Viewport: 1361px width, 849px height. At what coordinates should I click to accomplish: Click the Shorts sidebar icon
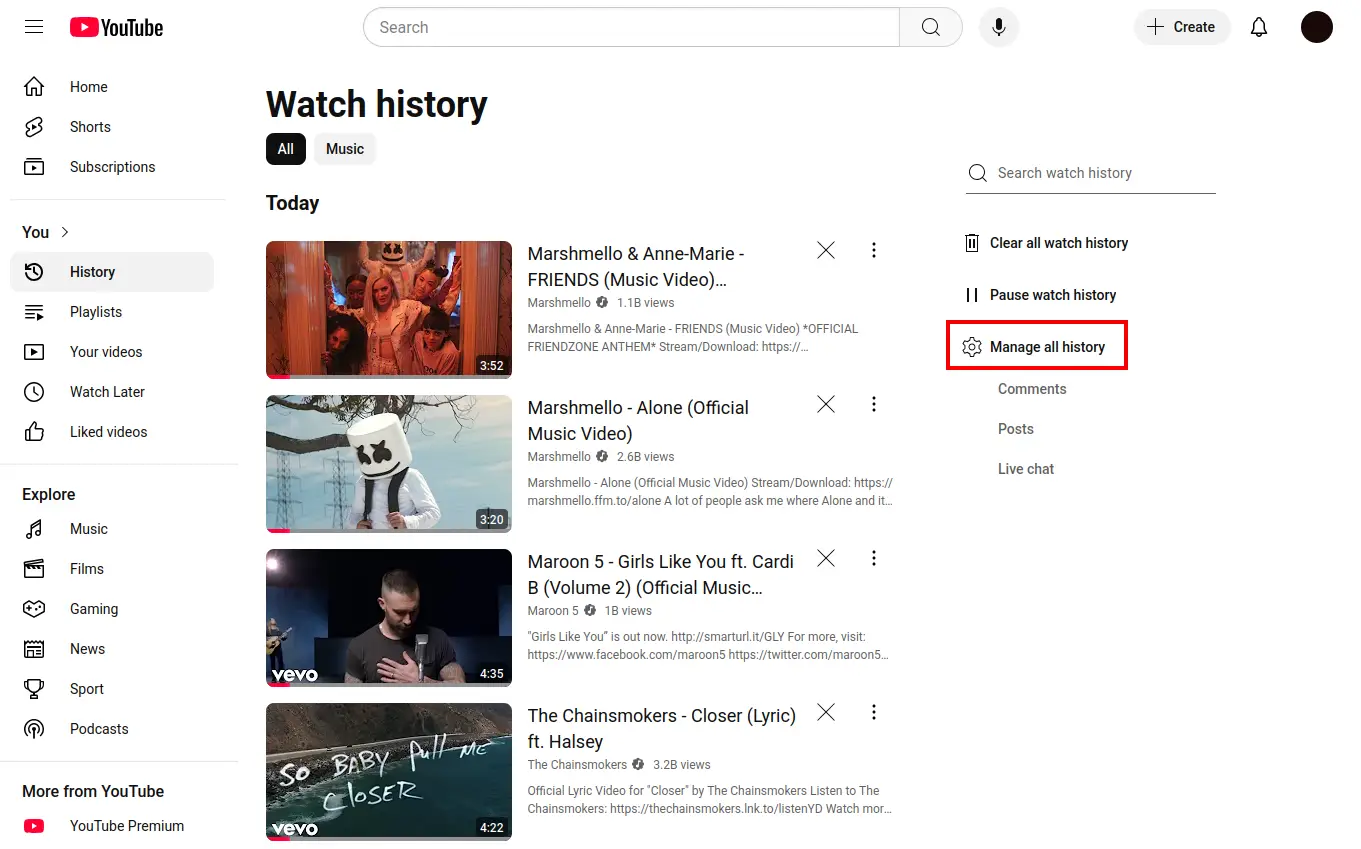[34, 127]
